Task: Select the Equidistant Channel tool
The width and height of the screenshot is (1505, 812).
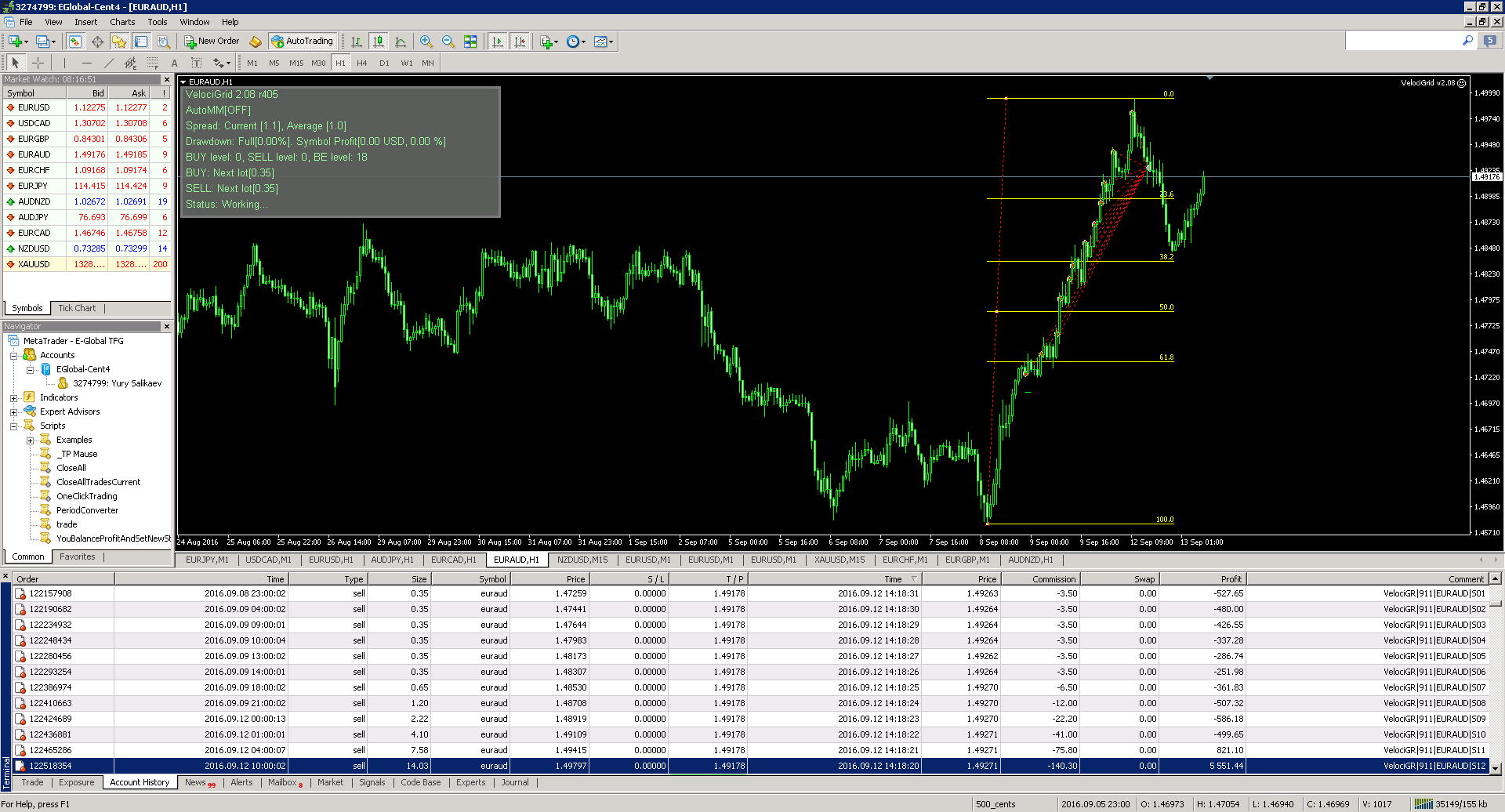Action: pos(130,63)
